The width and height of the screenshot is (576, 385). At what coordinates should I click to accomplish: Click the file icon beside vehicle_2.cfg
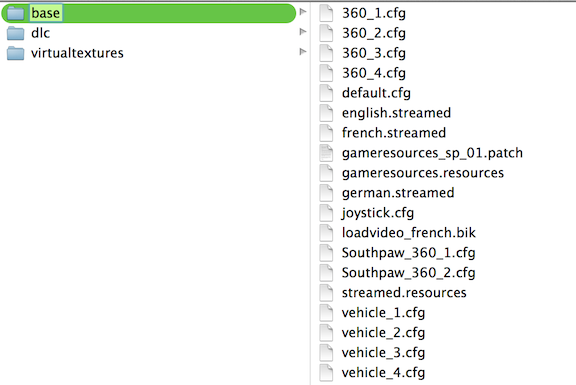tap(326, 332)
